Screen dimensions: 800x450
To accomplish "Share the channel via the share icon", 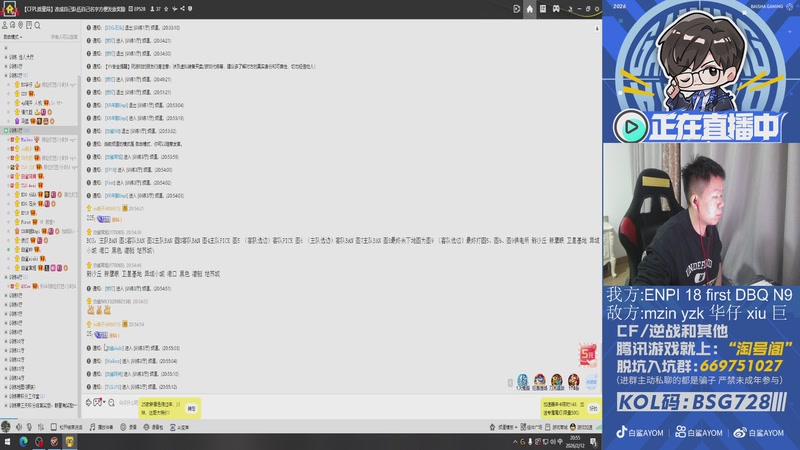I will pos(183,9).
